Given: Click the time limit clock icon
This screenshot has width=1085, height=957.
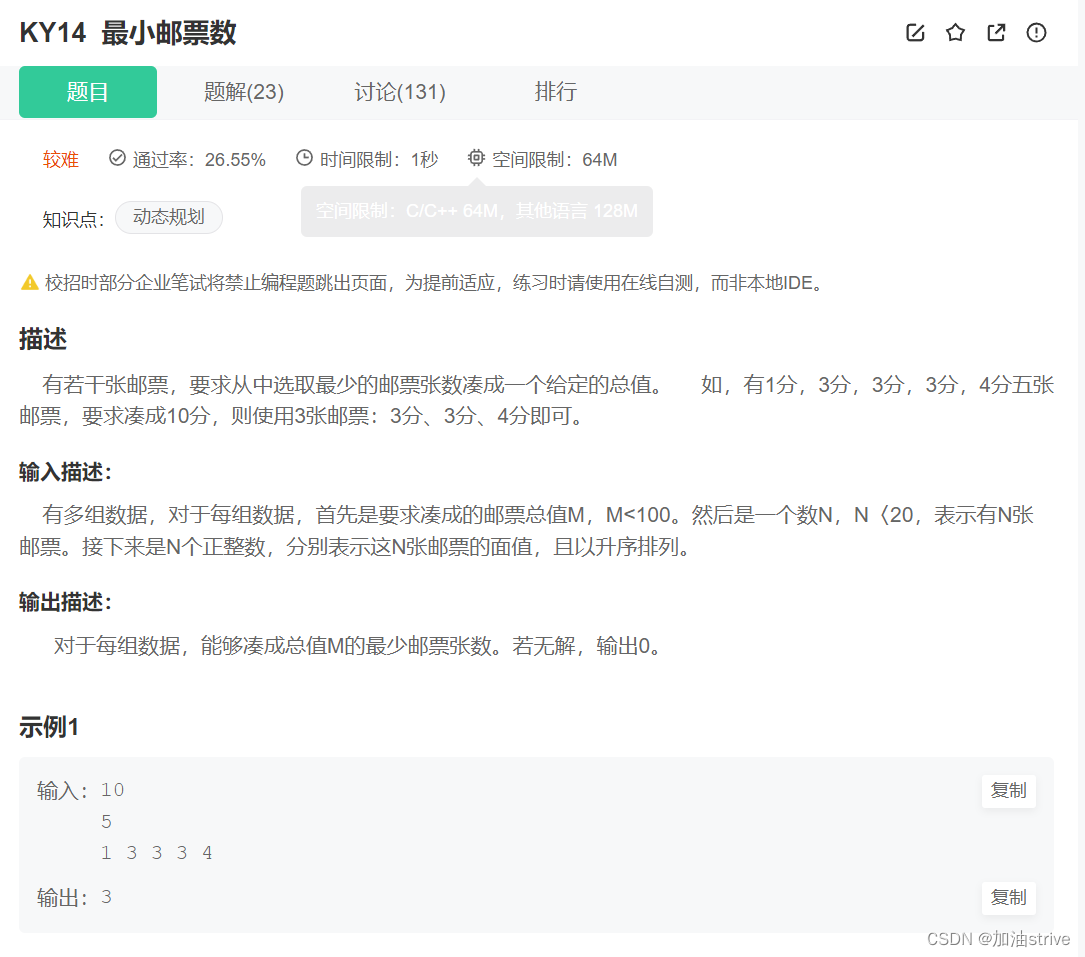Looking at the screenshot, I should coord(304,158).
